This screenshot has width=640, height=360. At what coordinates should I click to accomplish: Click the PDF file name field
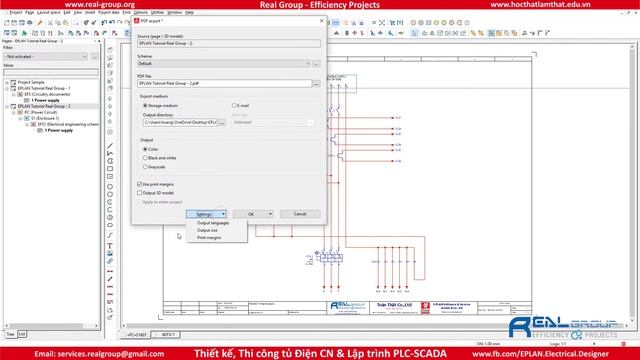click(224, 83)
